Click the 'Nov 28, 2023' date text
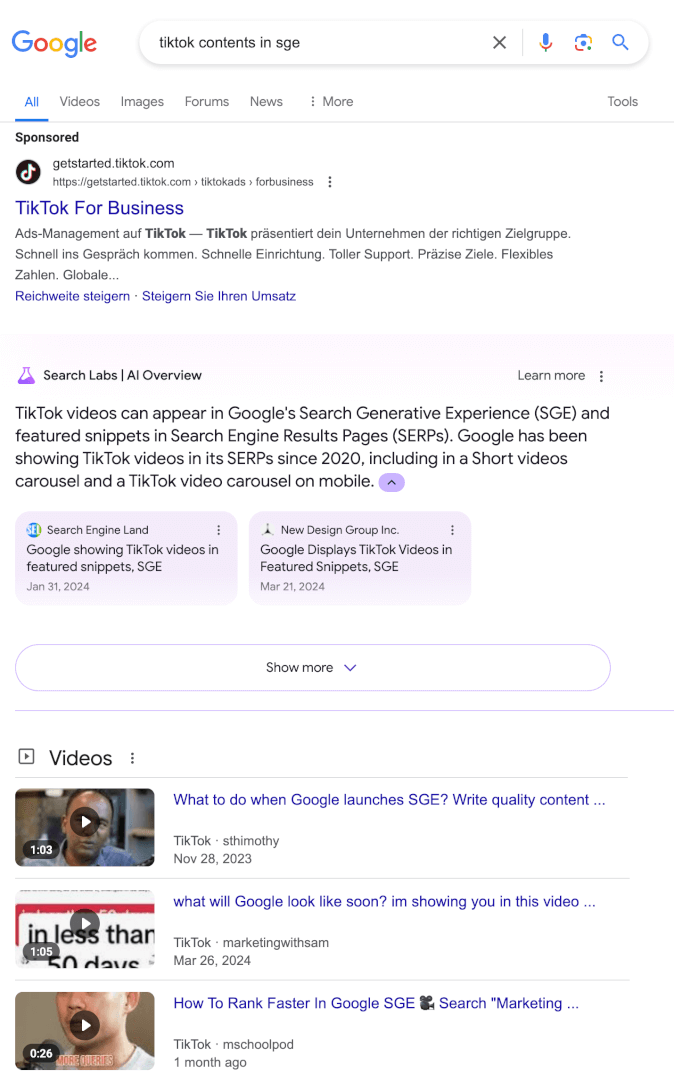 click(213, 859)
